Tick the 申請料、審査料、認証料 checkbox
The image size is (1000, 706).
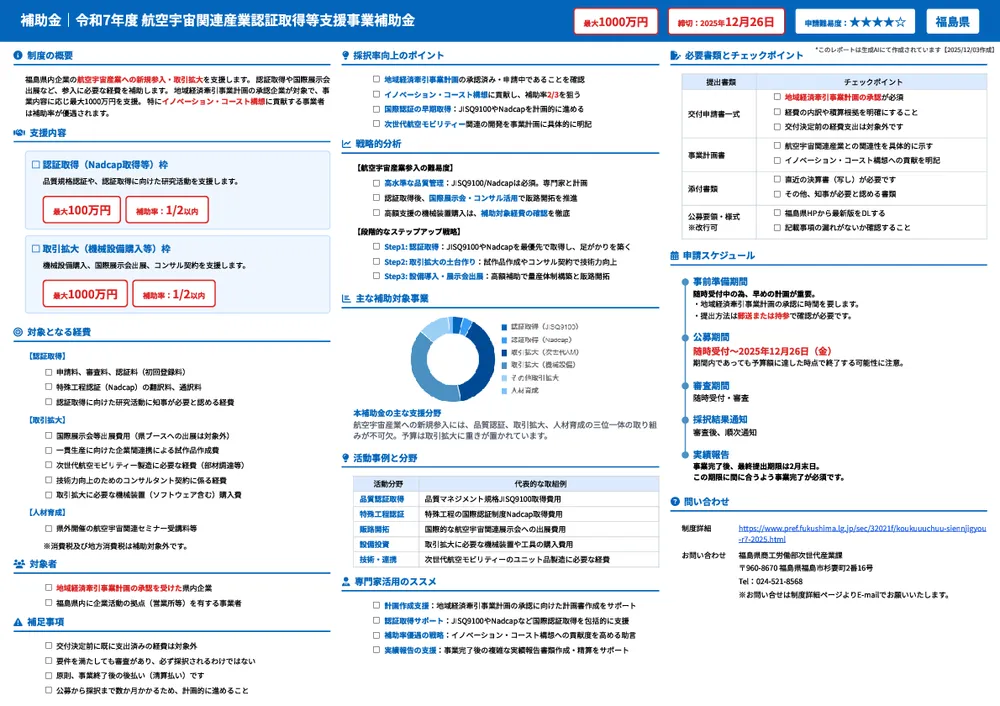coord(48,372)
